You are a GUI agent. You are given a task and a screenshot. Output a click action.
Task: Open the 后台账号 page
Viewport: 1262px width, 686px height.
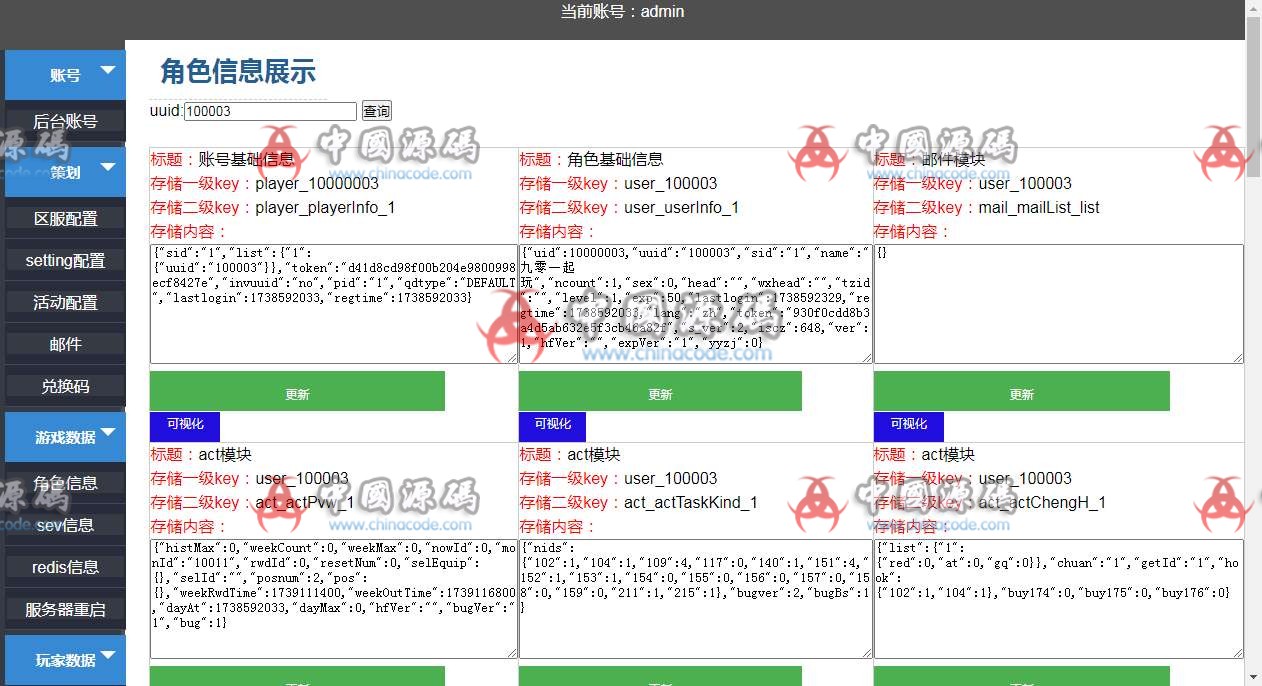click(64, 120)
